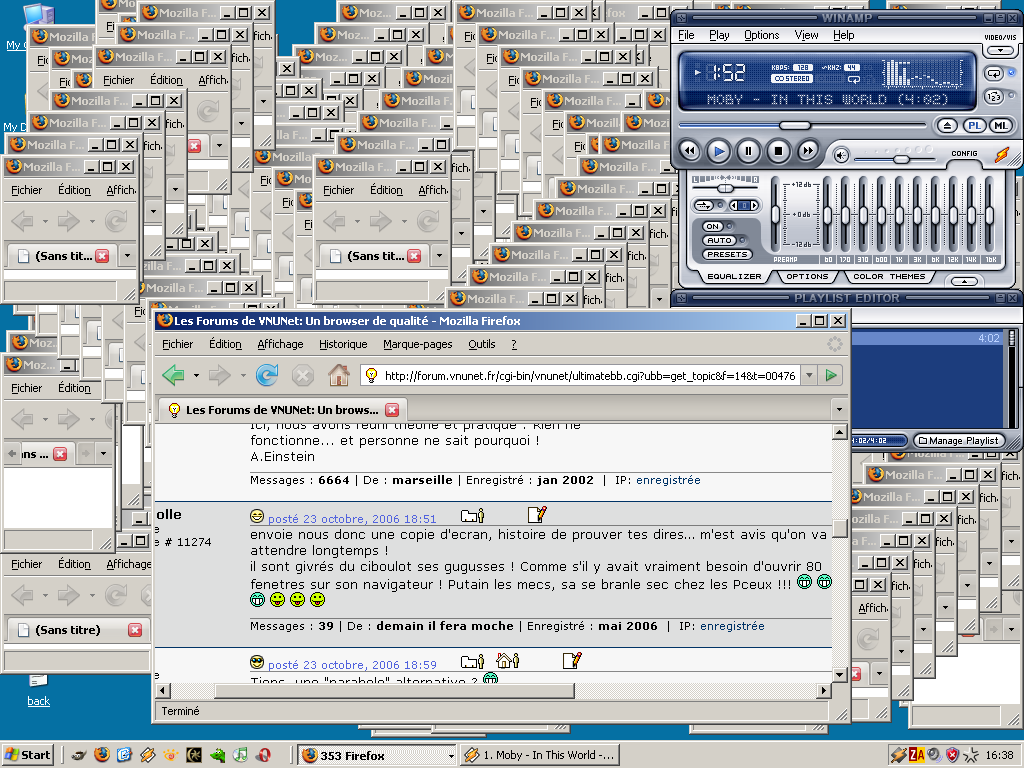1024x768 pixels.
Task: Open the Winamp Play menu
Action: click(x=719, y=35)
